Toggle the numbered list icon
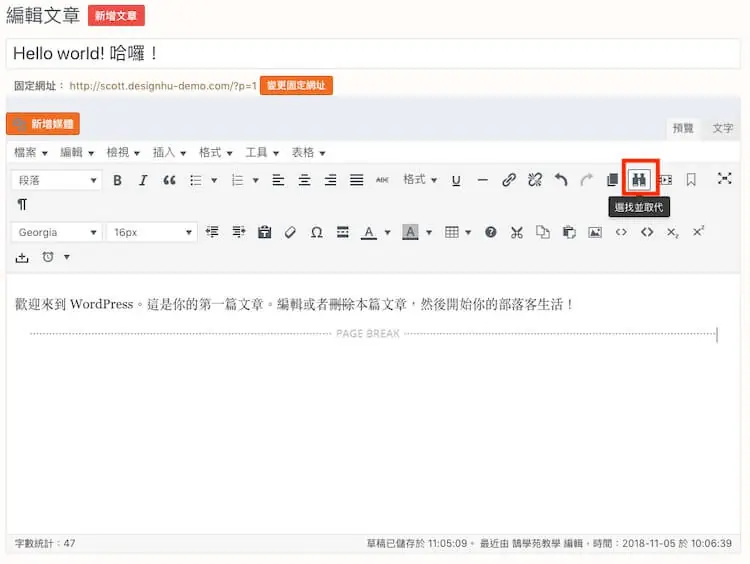 click(238, 180)
